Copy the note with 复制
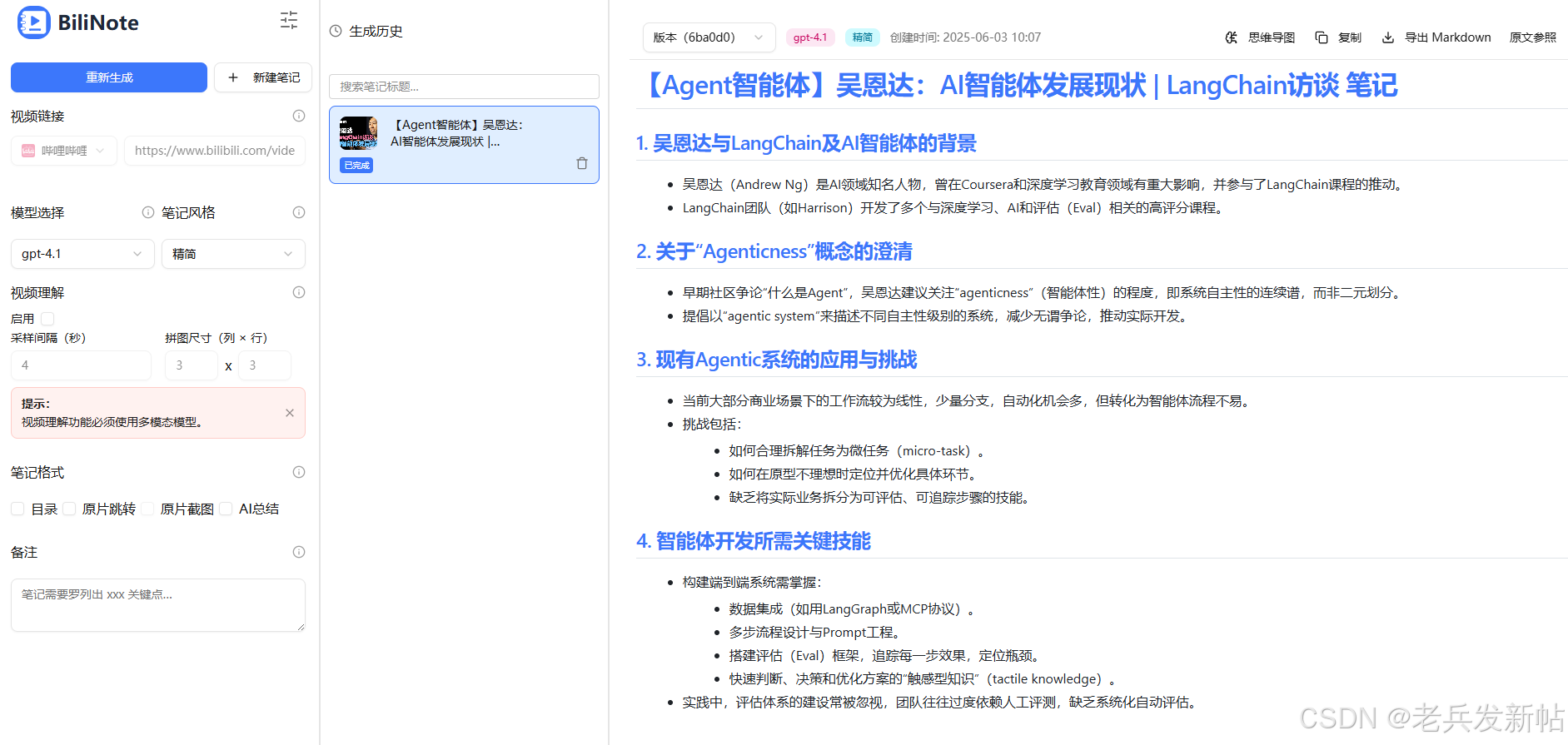Image resolution: width=1568 pixels, height=745 pixels. [x=1338, y=37]
